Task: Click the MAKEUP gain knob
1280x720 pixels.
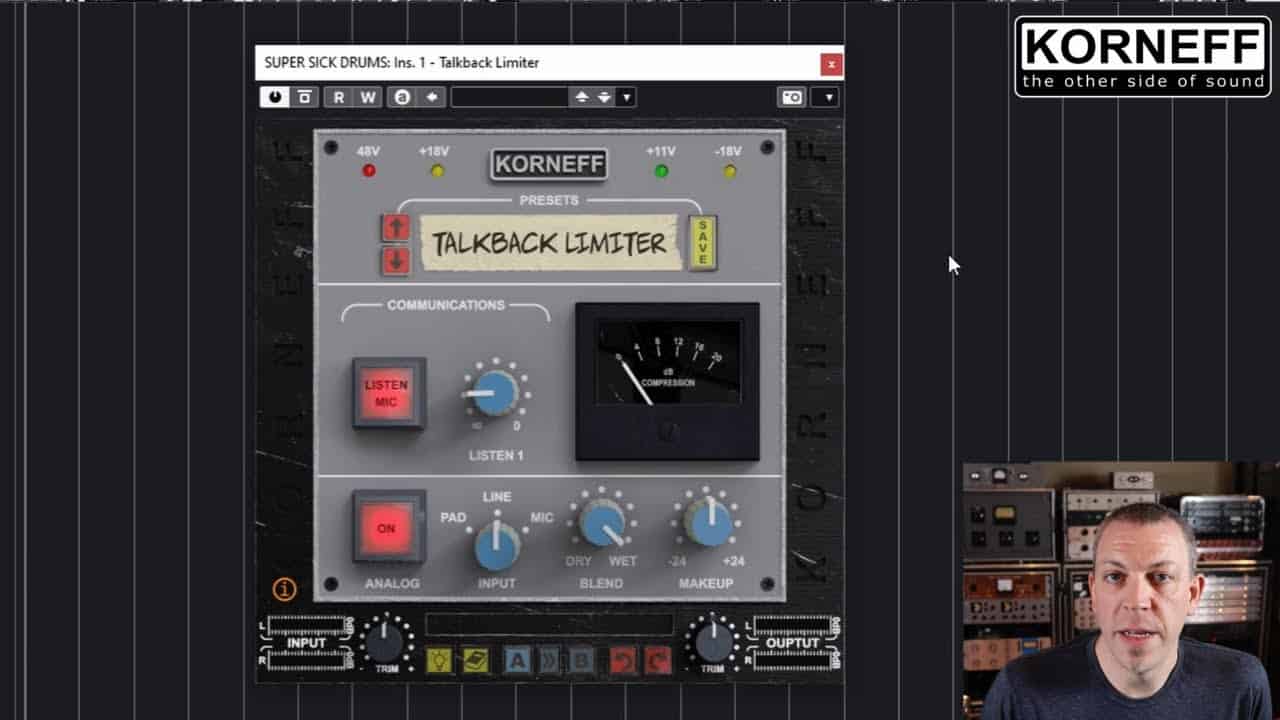Action: coord(709,522)
